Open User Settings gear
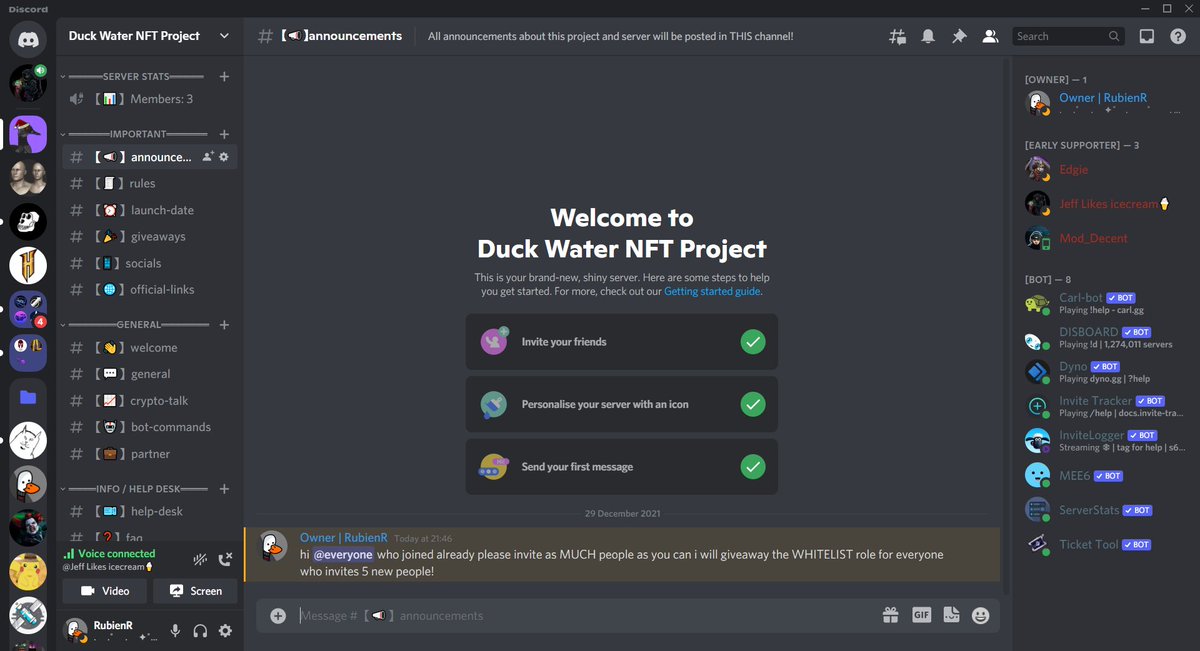The height and width of the screenshot is (651, 1200). (225, 631)
